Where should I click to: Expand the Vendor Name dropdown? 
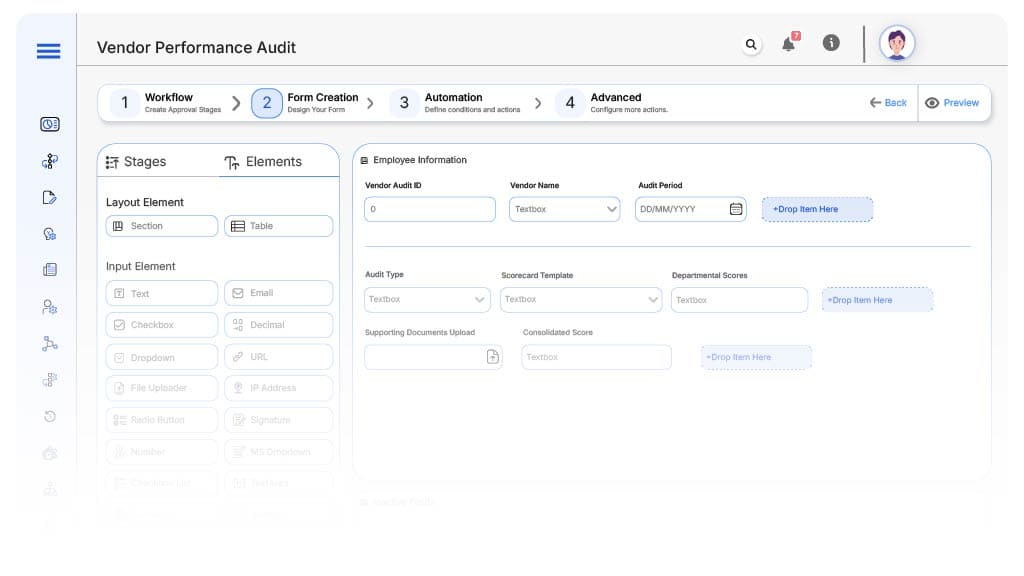pos(565,209)
